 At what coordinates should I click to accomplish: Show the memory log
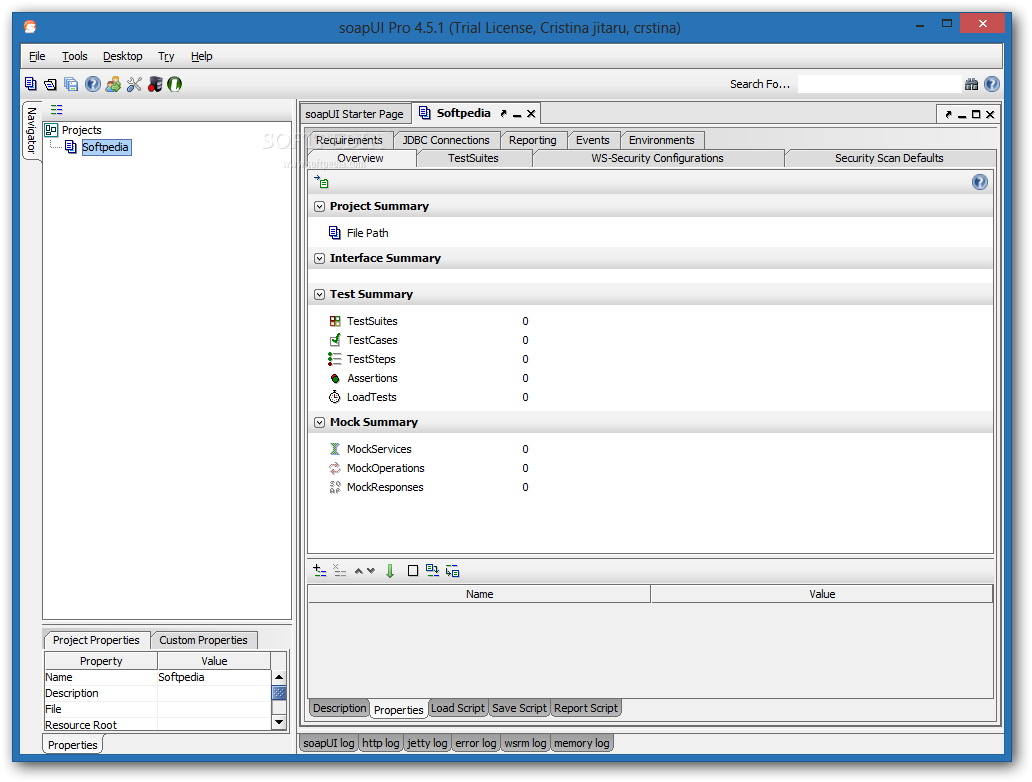(x=582, y=743)
